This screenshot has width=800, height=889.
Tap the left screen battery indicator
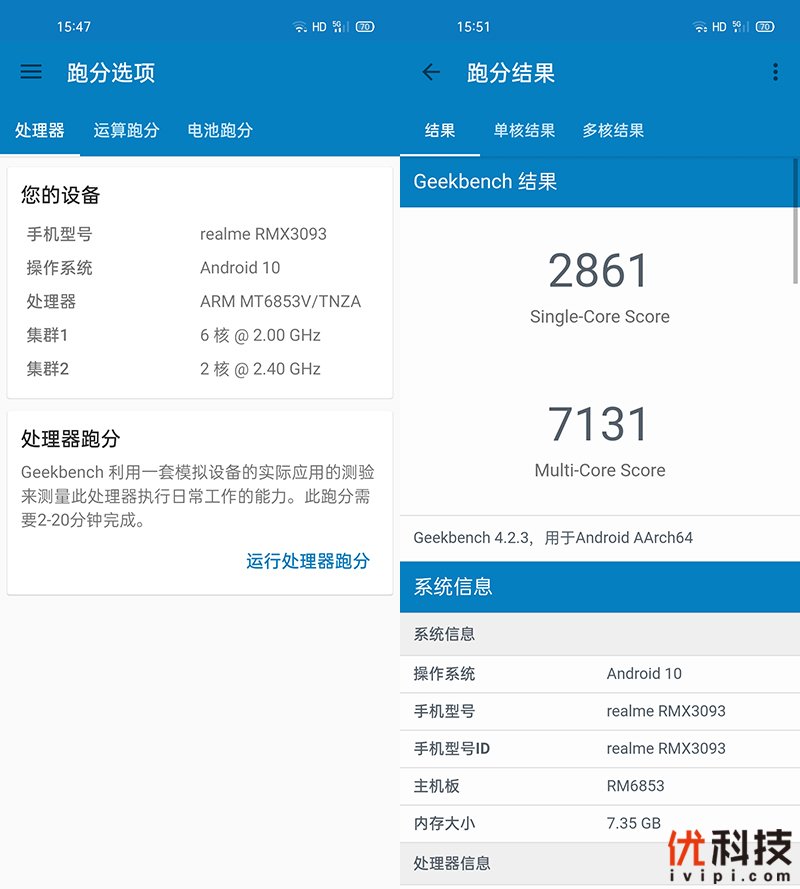(x=365, y=27)
